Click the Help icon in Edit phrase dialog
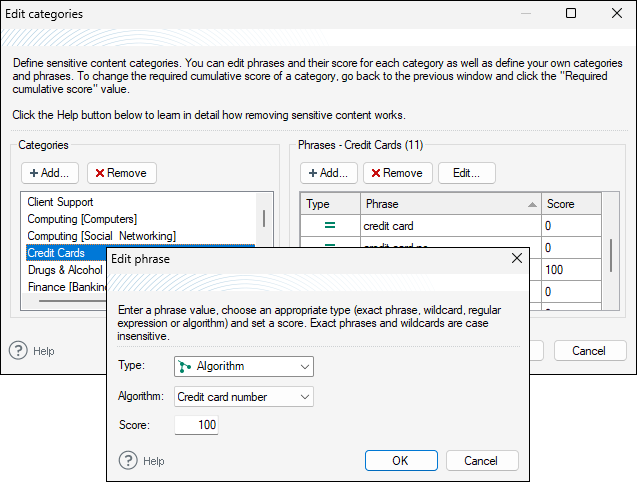This screenshot has height=484, width=637. click(x=128, y=461)
